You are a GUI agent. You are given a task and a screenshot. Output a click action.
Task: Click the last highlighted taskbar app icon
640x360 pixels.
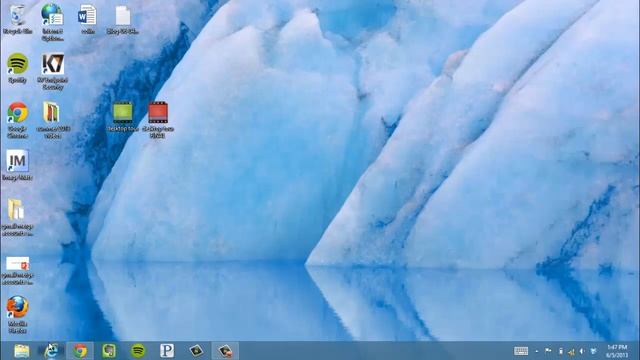click(x=225, y=351)
